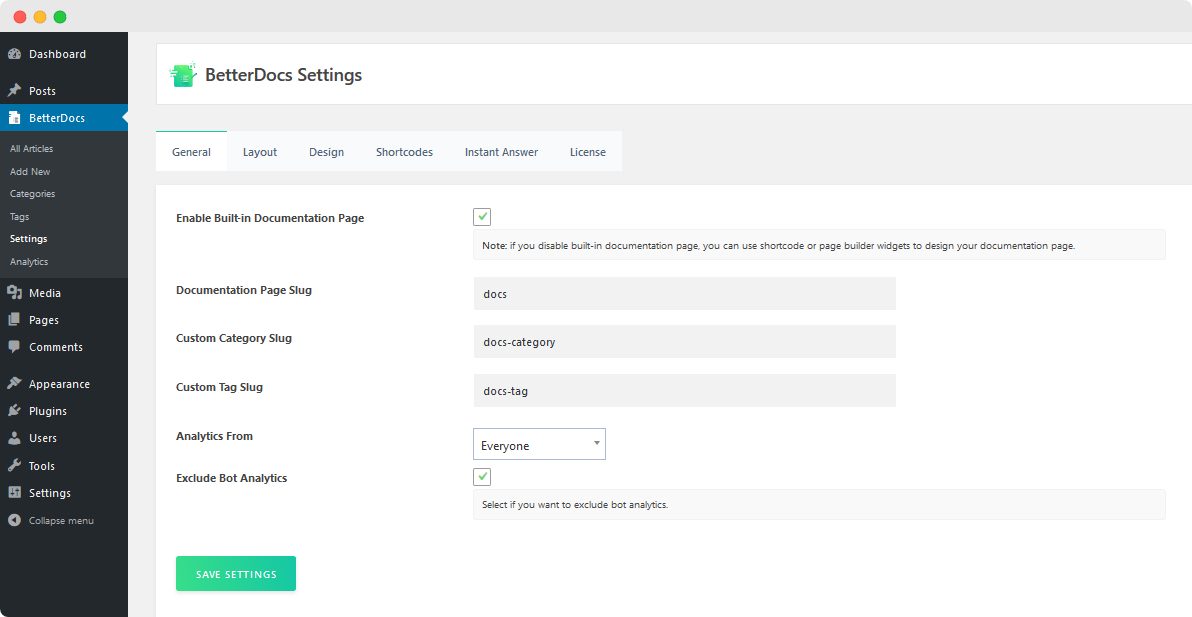Screen dimensions: 1192x617
Task: Focus the Custom Category Slug field
Action: [x=684, y=342]
